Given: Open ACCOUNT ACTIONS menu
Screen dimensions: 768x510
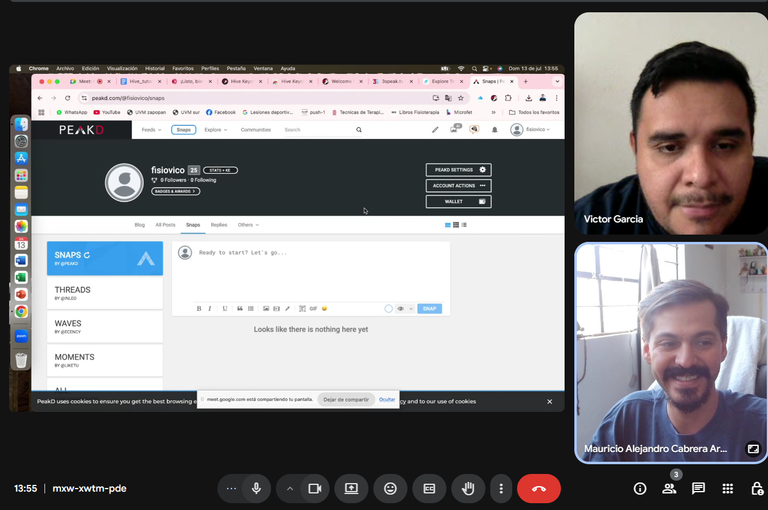Looking at the screenshot, I should 458,186.
